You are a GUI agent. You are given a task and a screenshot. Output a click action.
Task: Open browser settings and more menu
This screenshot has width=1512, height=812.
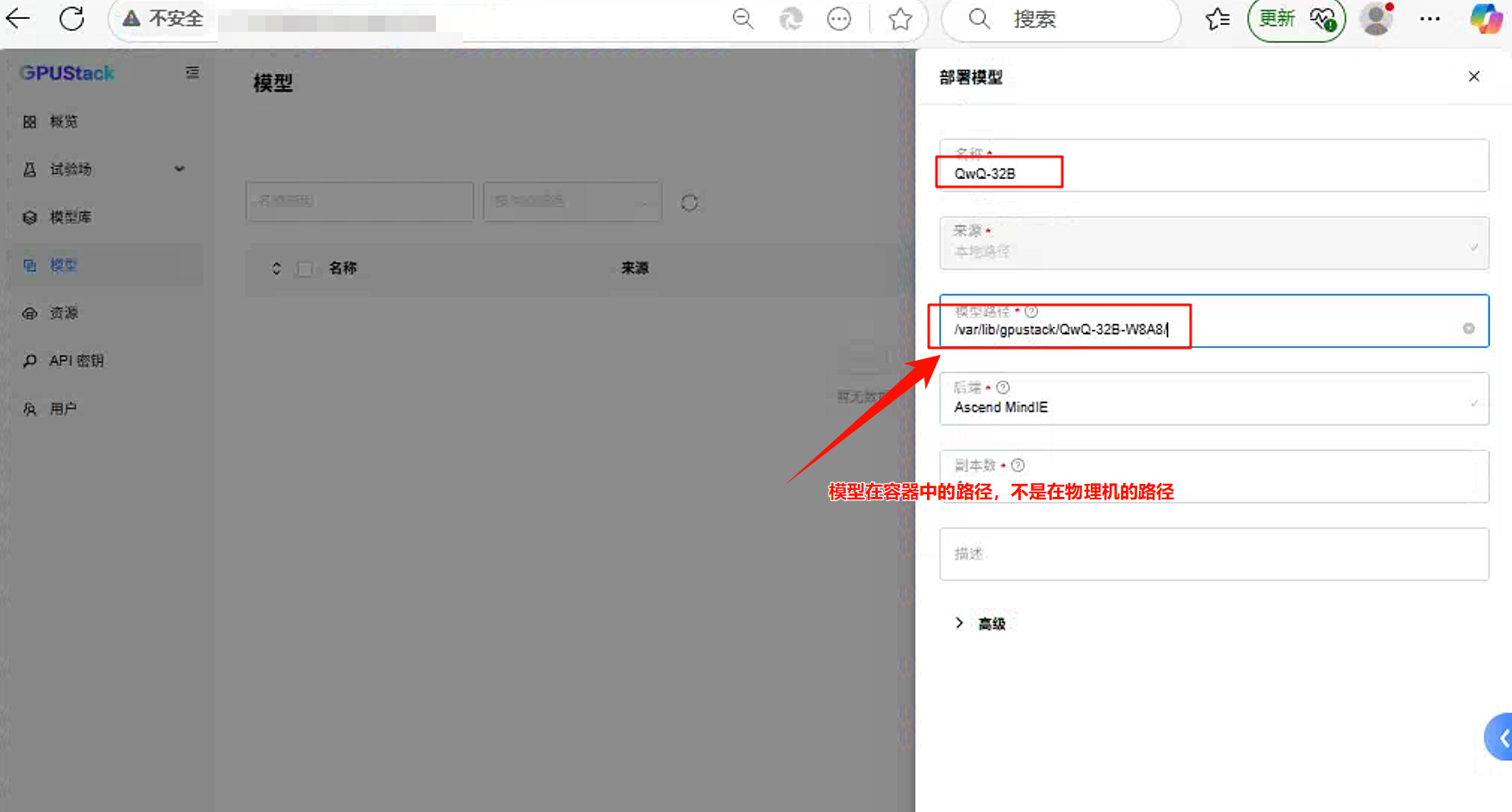[x=1429, y=18]
